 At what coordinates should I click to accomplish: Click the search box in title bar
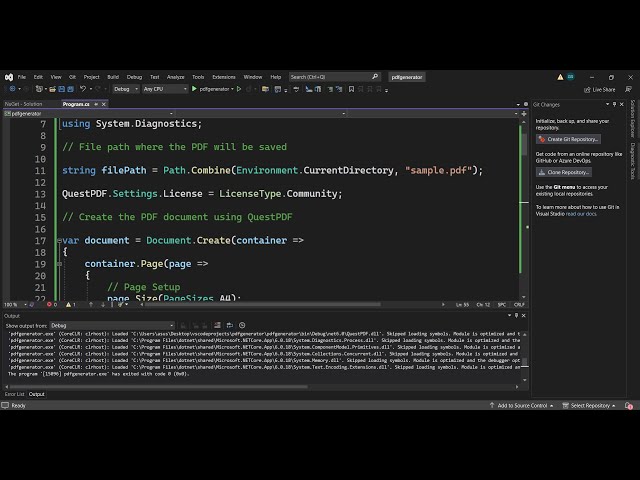click(x=330, y=77)
